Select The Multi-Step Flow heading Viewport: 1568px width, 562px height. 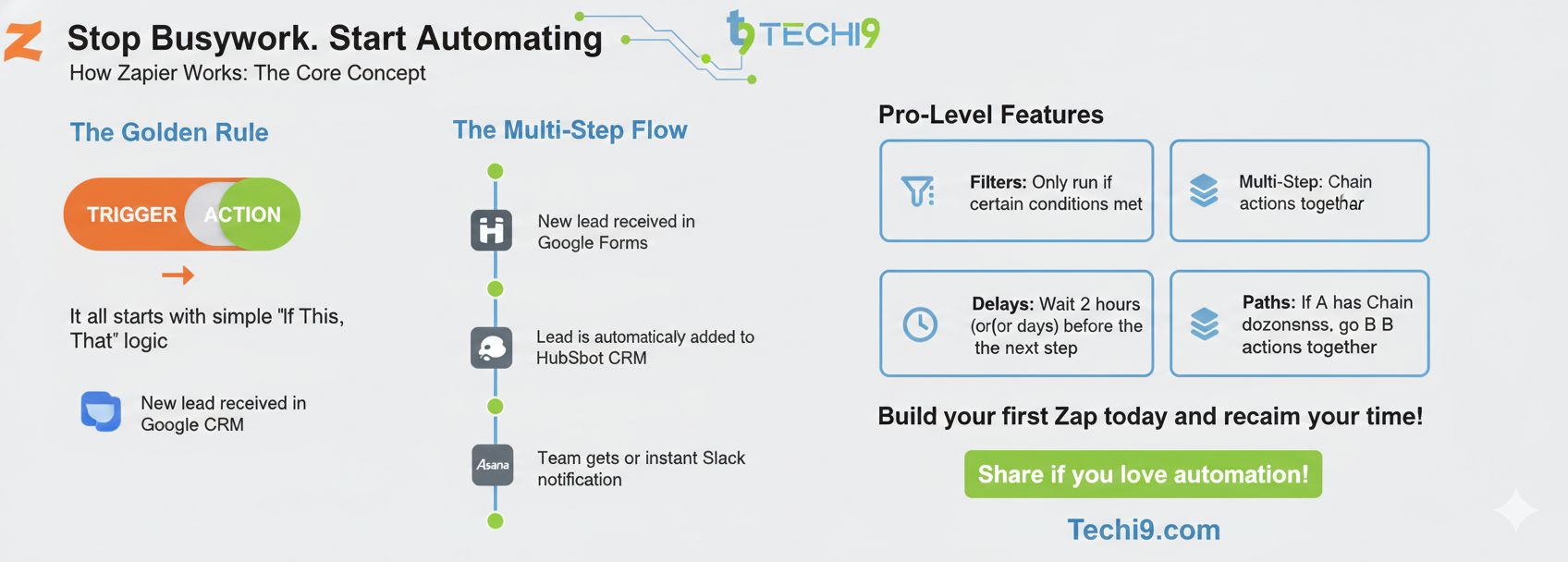point(570,130)
